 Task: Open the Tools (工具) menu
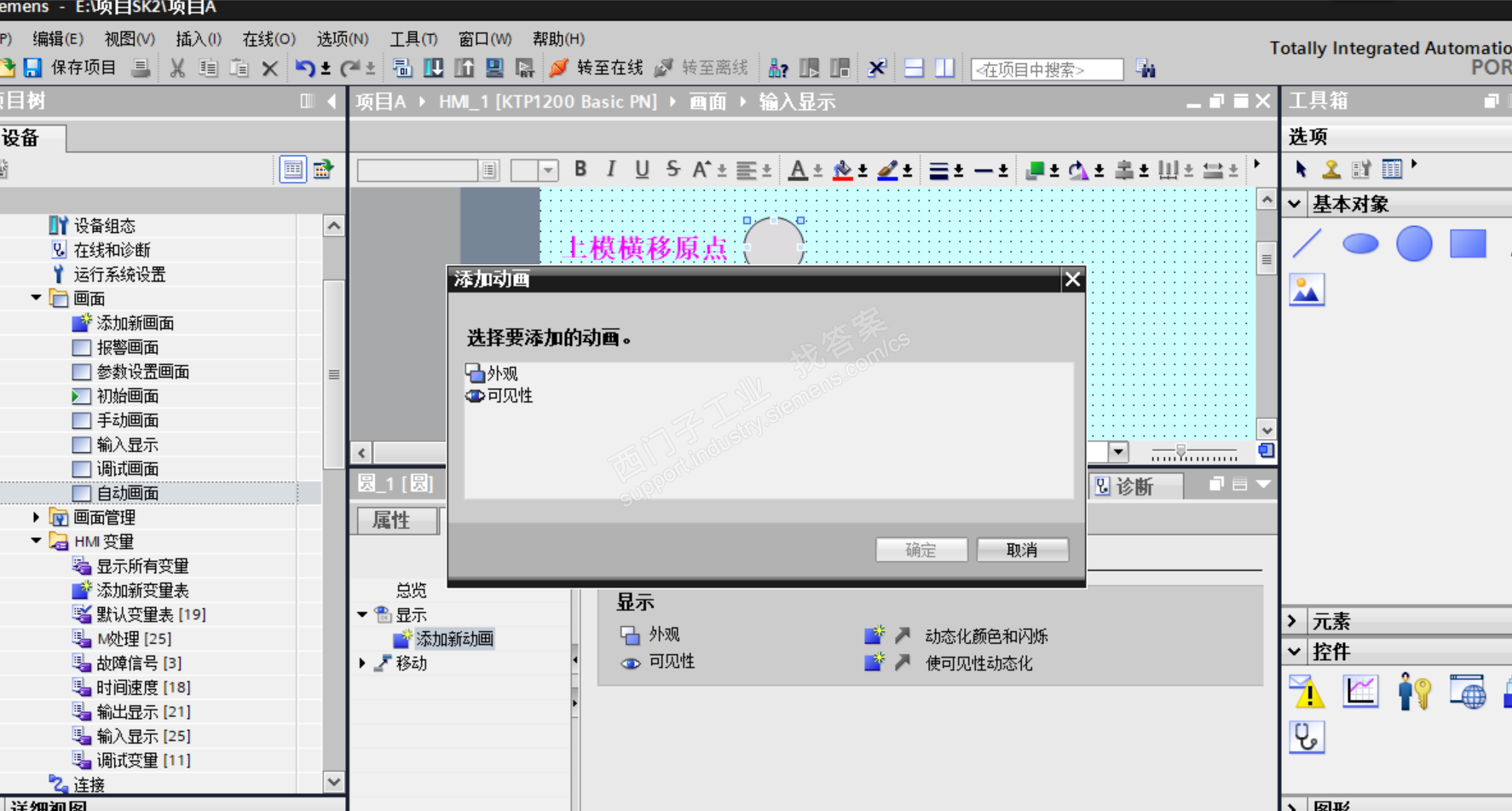pyautogui.click(x=413, y=38)
